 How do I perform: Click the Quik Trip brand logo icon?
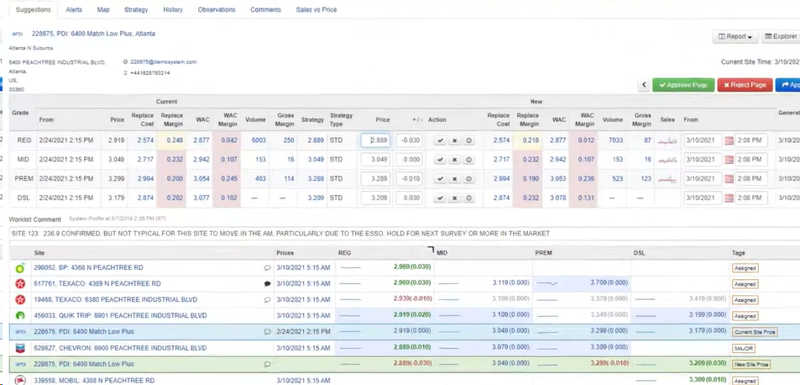click(x=20, y=316)
